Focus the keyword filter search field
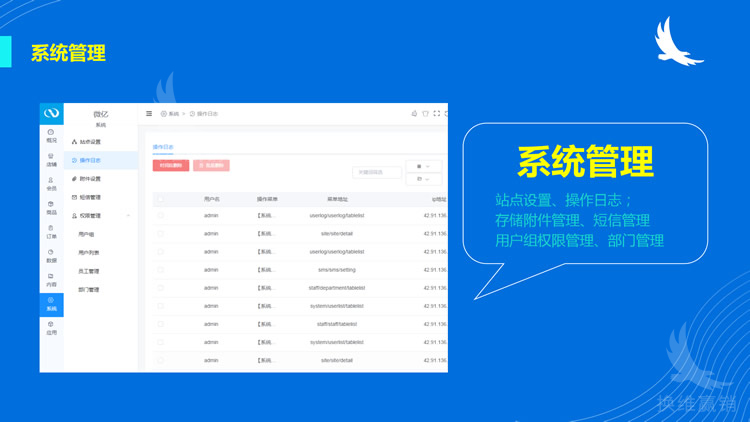Image resolution: width=750 pixels, height=422 pixels. pos(377,172)
